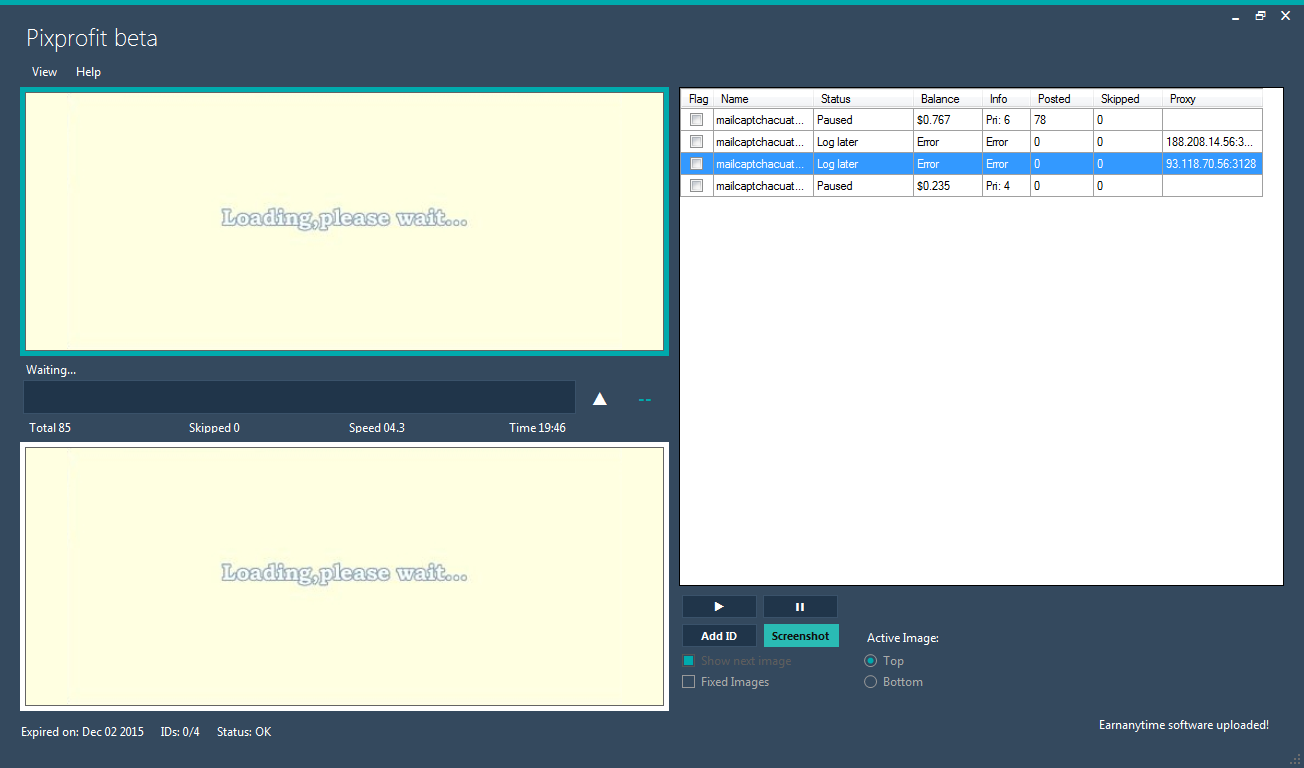Click the $0.767 balance cell

point(948,120)
